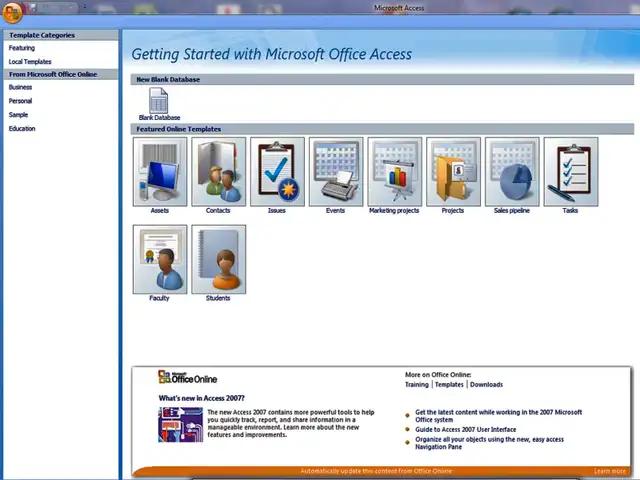
Task: Open the Featuring category
Action: [x=22, y=48]
